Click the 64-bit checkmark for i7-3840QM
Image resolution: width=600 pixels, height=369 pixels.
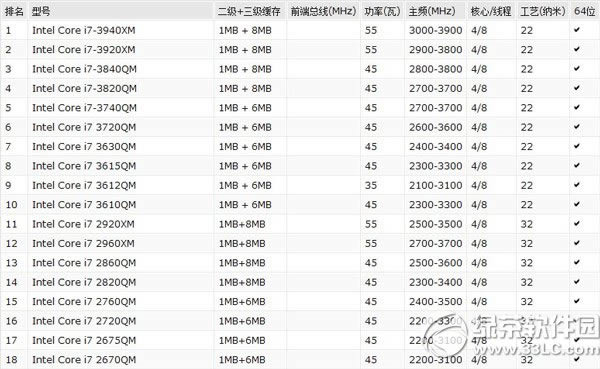pyautogui.click(x=577, y=68)
